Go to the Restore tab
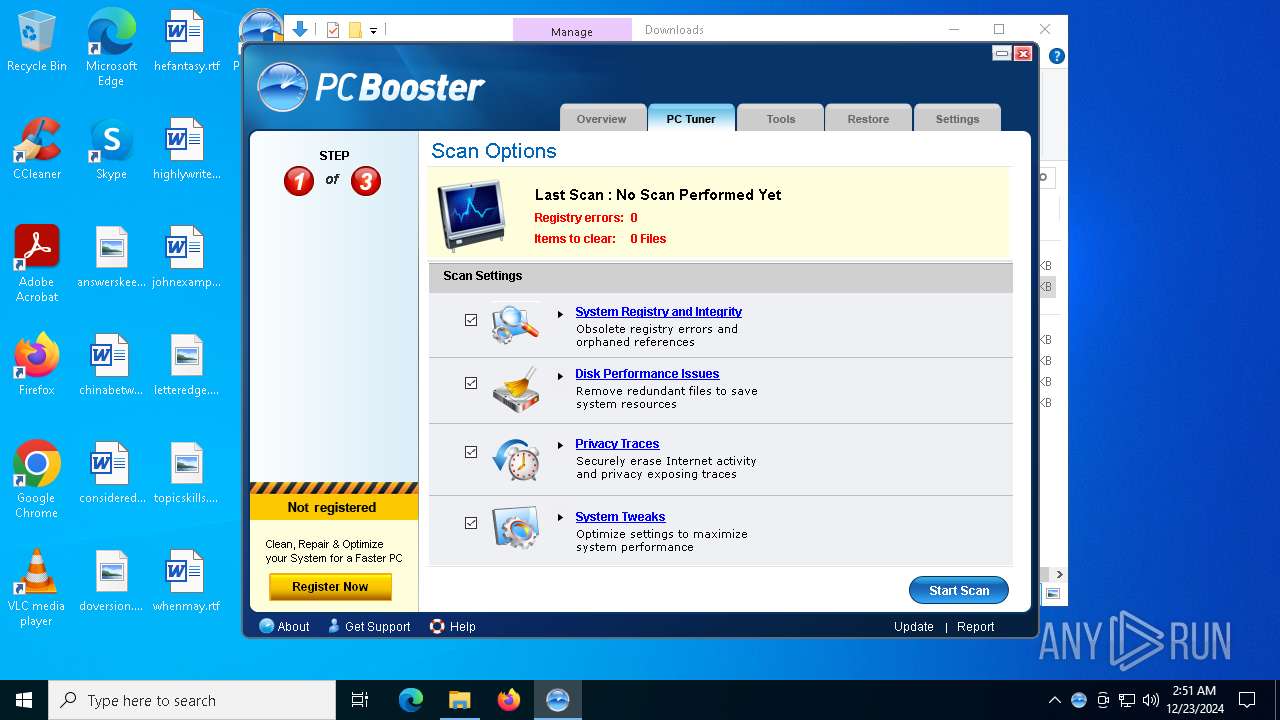The height and width of the screenshot is (720, 1280). [868, 118]
